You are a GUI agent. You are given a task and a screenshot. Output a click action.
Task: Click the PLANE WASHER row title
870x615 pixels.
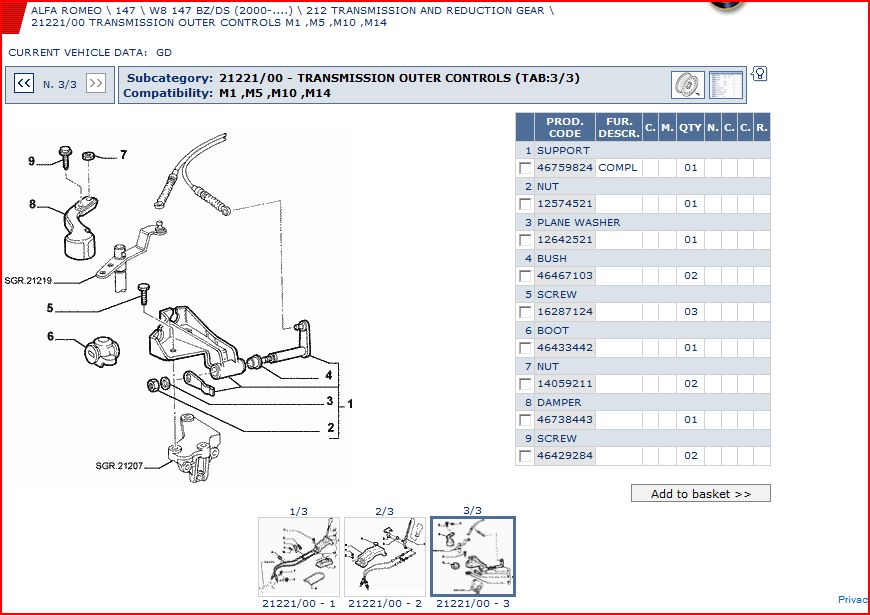pos(579,223)
